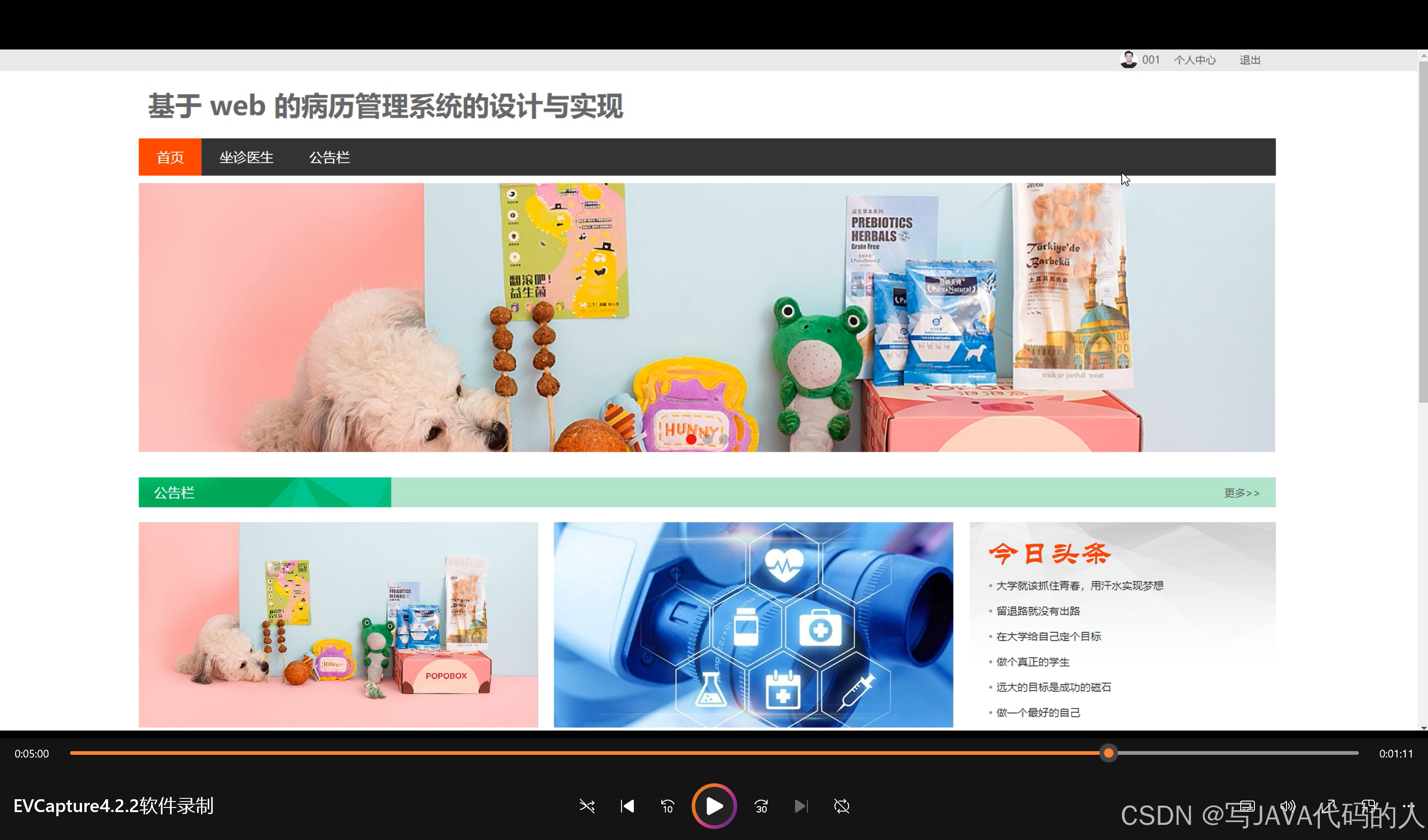The width and height of the screenshot is (1428, 840).
Task: Toggle shuffle playback mode
Action: (x=588, y=806)
